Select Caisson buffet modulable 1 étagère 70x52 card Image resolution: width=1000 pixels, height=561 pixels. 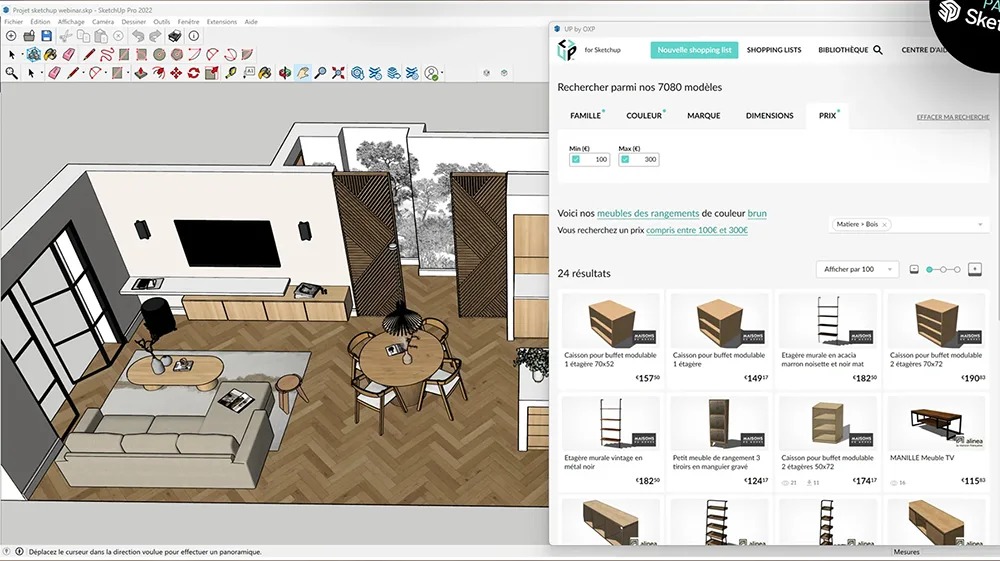tap(611, 339)
